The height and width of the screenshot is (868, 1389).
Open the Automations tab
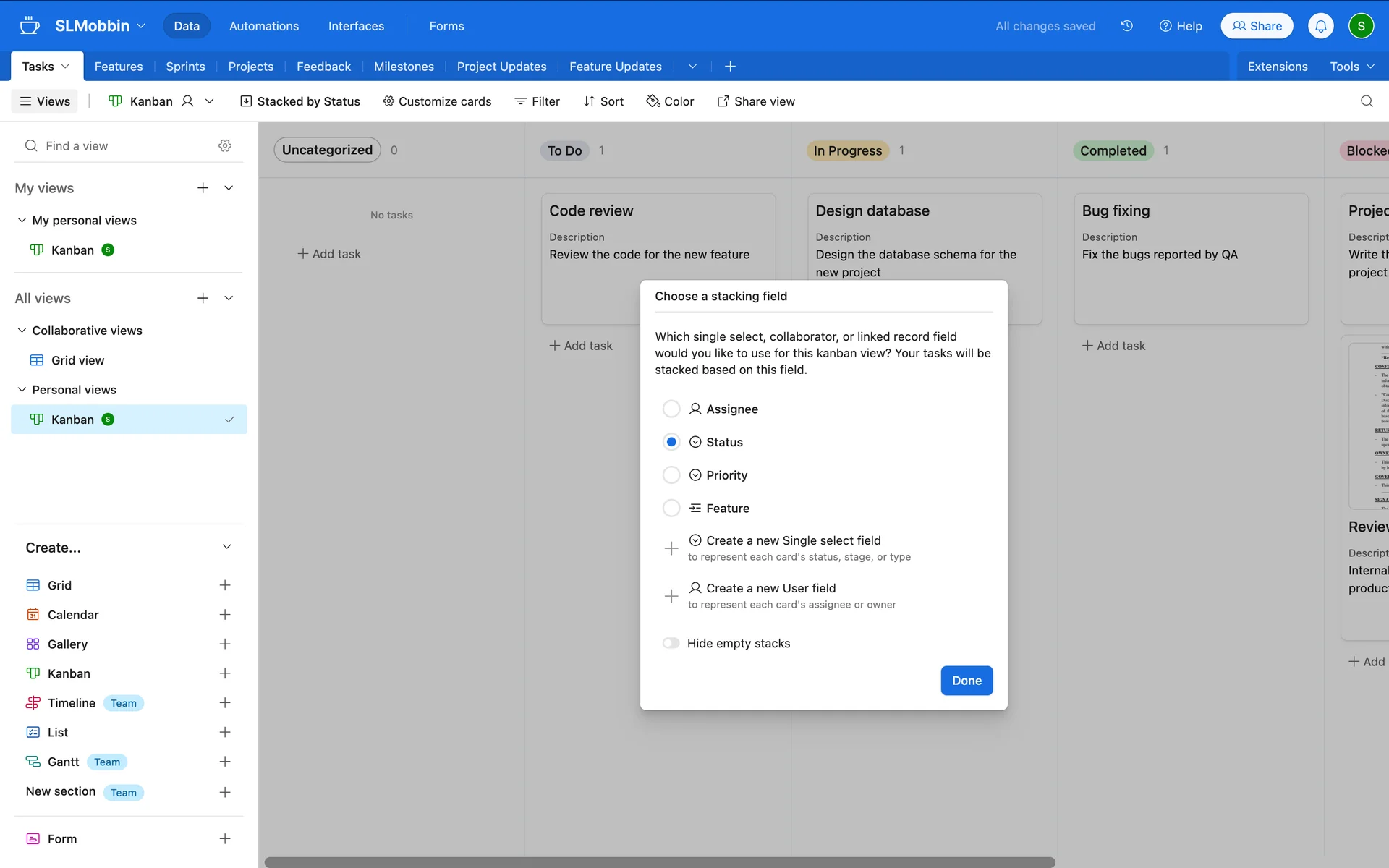(x=263, y=26)
